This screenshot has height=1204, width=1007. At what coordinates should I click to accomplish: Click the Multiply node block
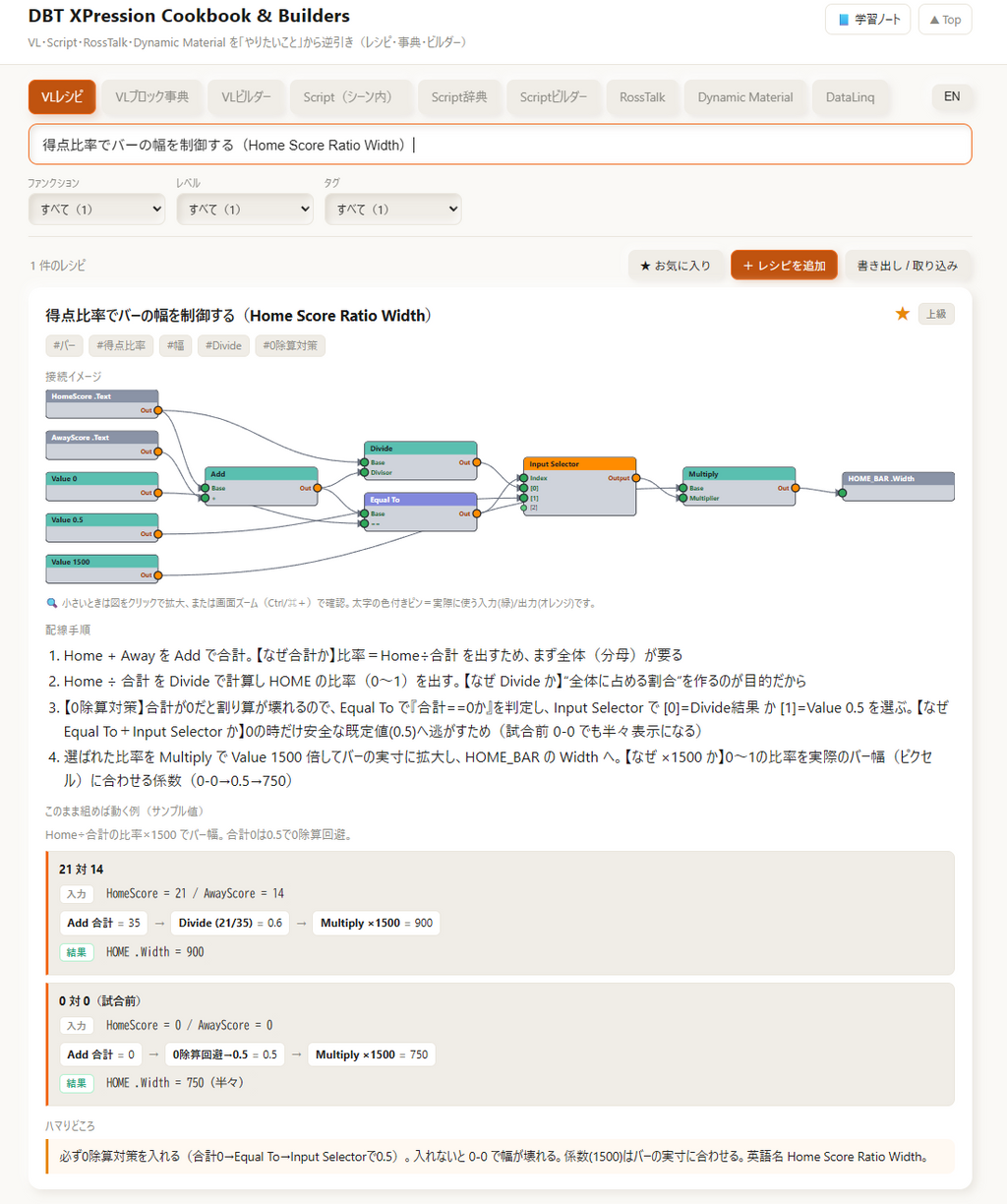(x=740, y=486)
